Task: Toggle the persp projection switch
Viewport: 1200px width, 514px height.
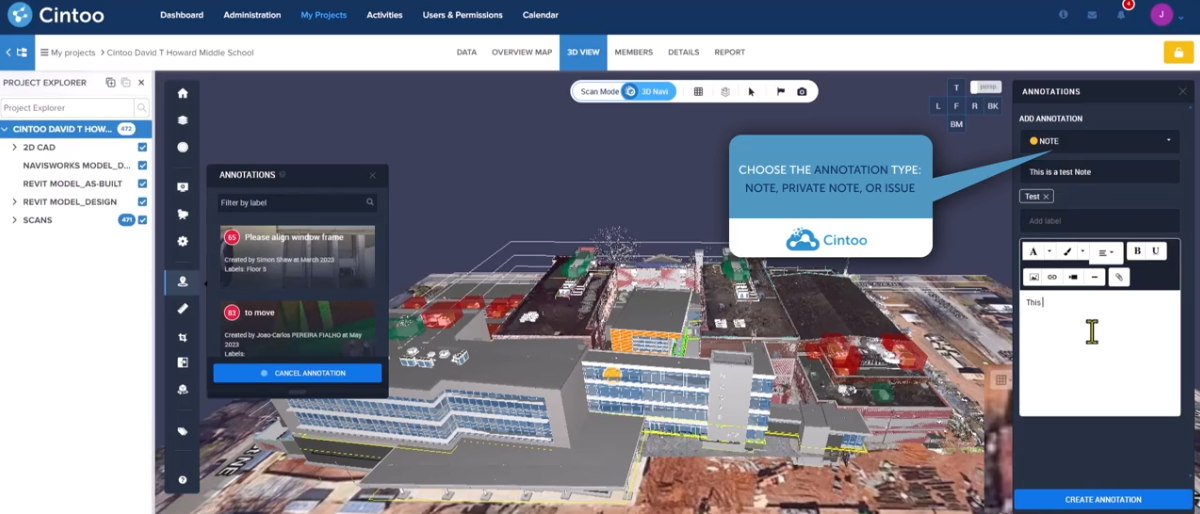Action: 986,87
